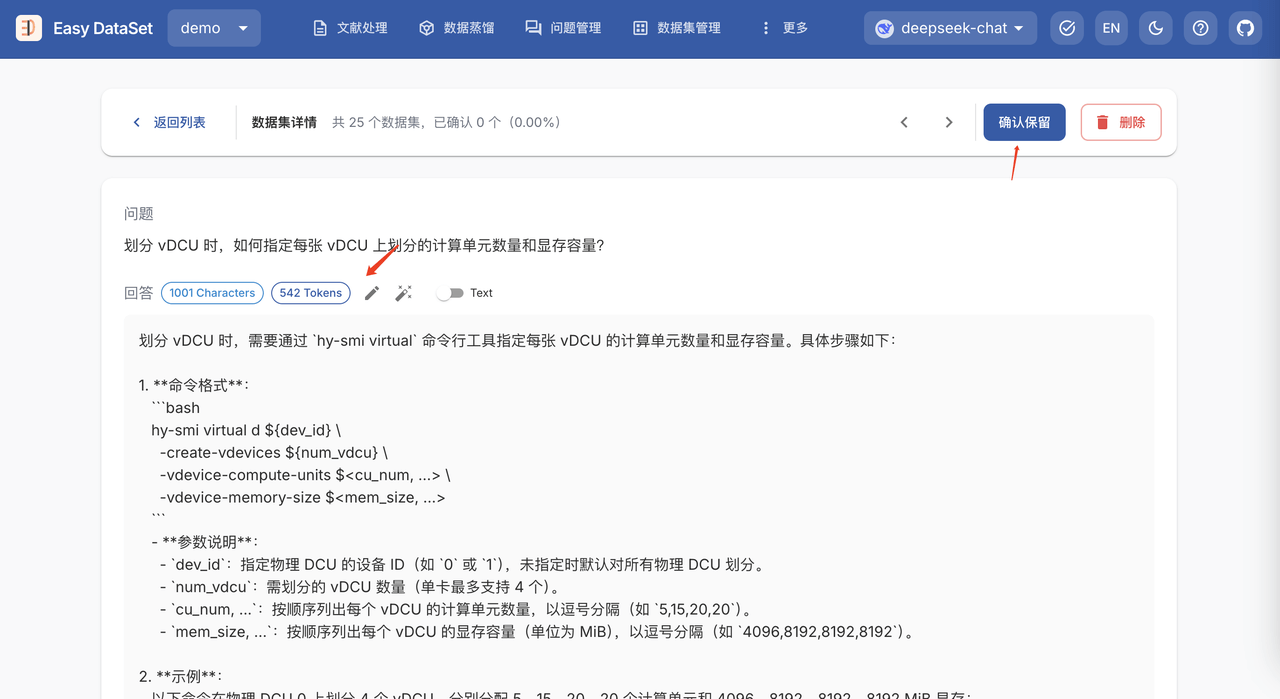Viewport: 1280px width, 699px height.
Task: Click the dataset count text 共 25 个数据集
Action: 446,122
